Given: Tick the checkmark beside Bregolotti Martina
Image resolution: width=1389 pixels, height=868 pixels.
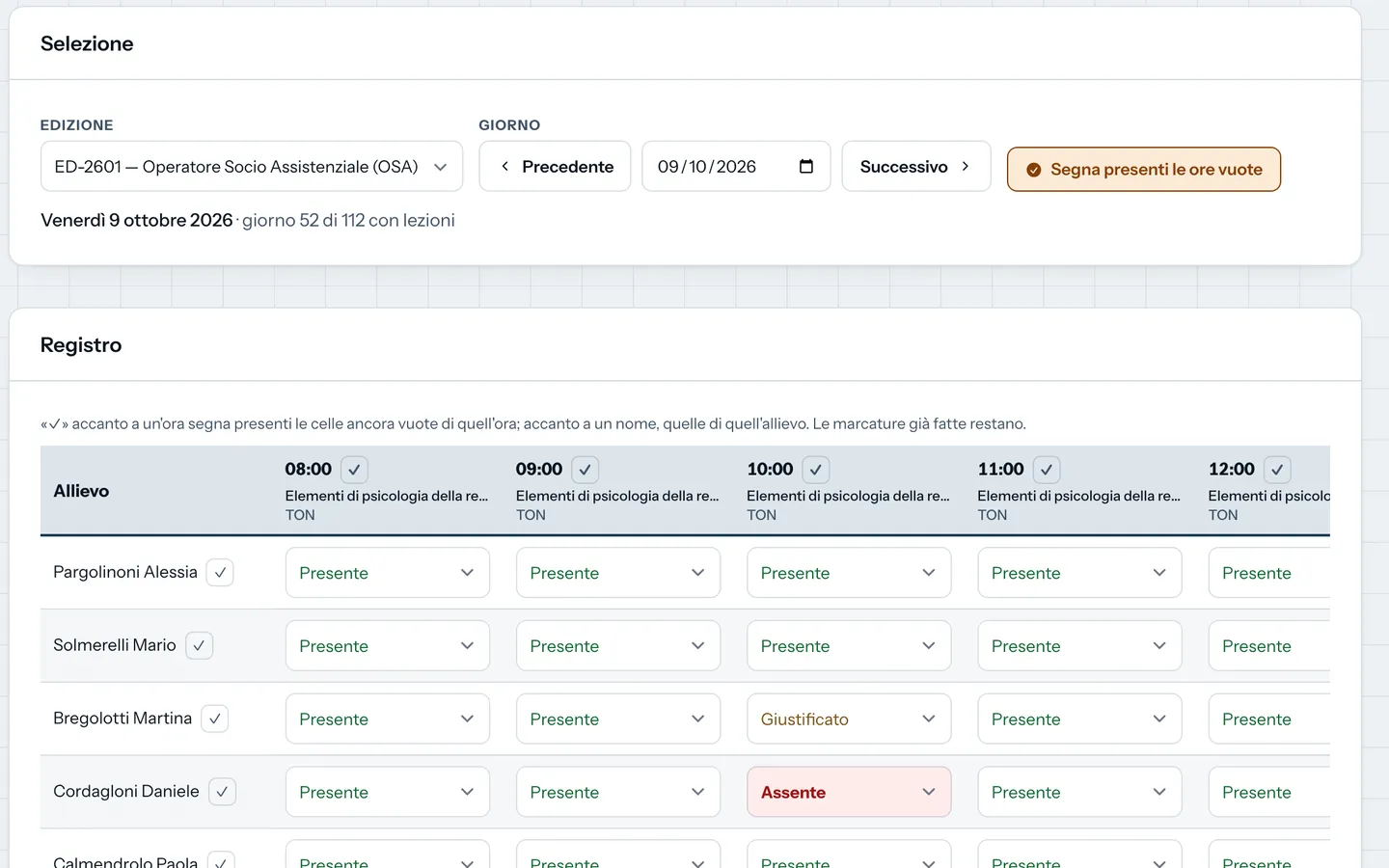Looking at the screenshot, I should (x=215, y=719).
